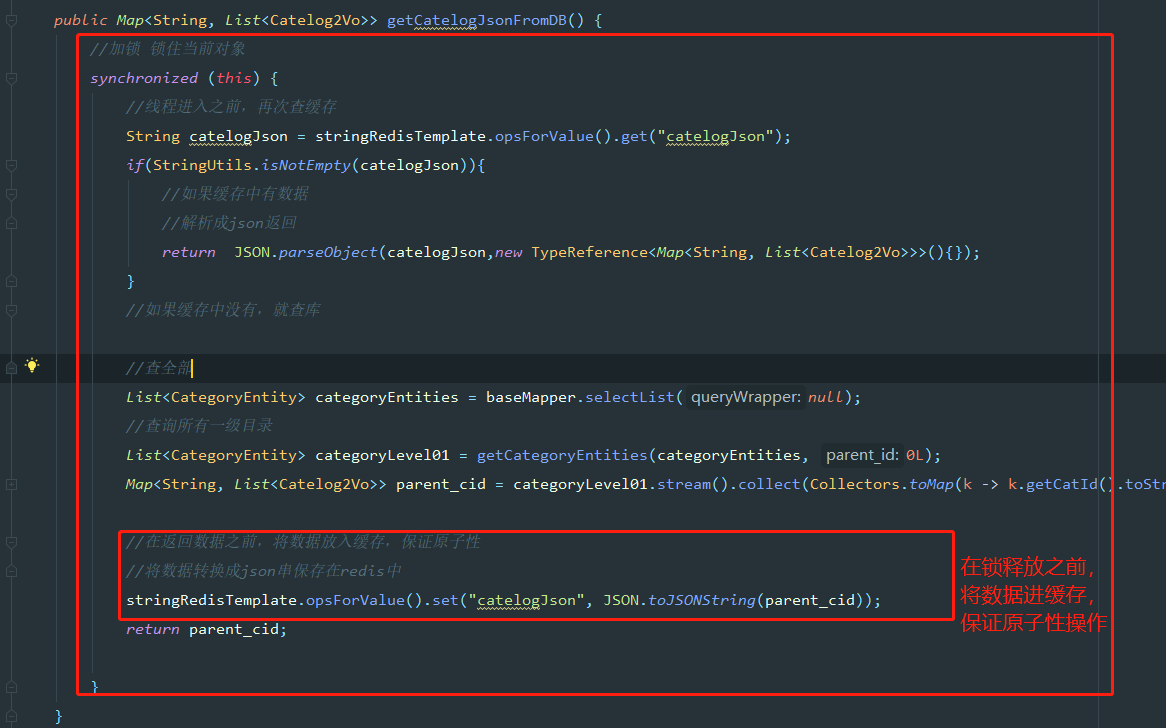Expand the collapsed lambda on parent_cid line
Image resolution: width=1166 pixels, height=728 pixels.
11,484
